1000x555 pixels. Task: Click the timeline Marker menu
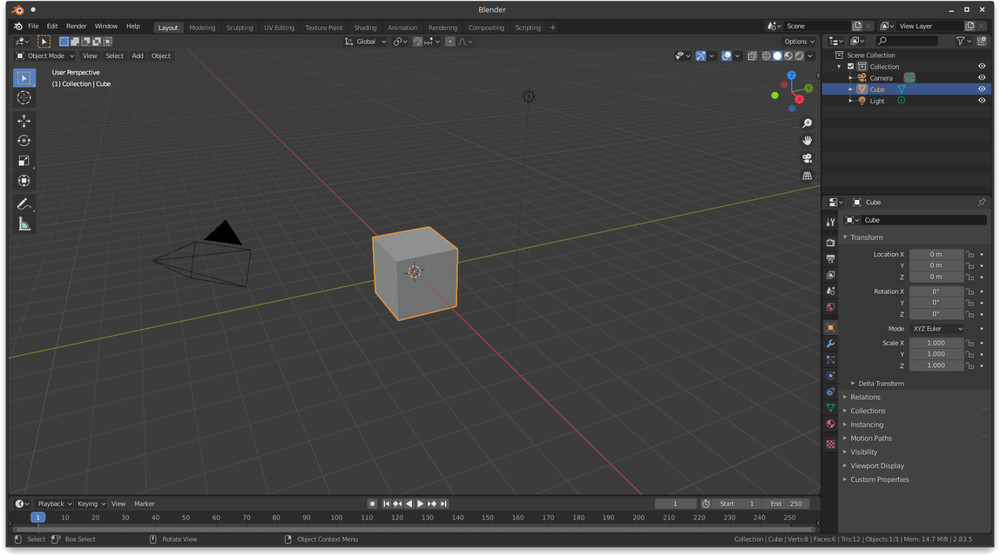click(144, 504)
